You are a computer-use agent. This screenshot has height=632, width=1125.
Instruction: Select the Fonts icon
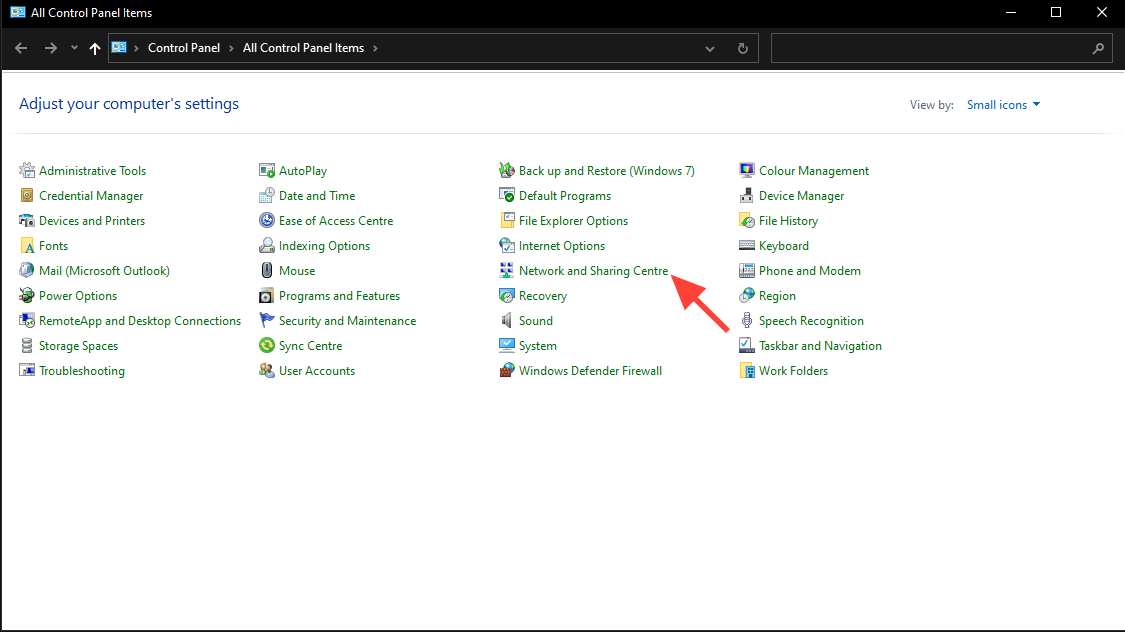tap(27, 246)
